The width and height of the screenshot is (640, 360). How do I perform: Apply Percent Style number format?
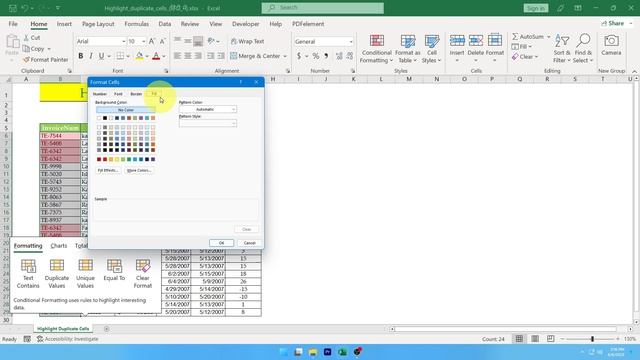(316, 56)
